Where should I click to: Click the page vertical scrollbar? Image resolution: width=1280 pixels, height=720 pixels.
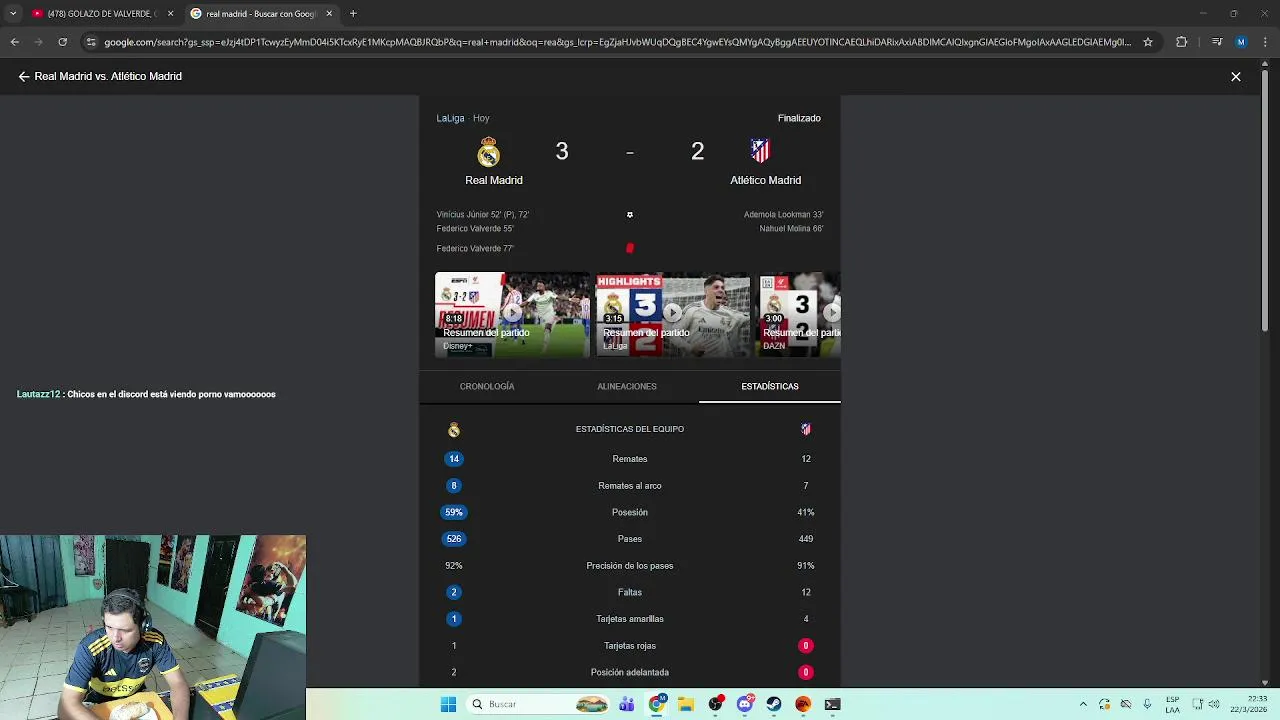point(1265,372)
